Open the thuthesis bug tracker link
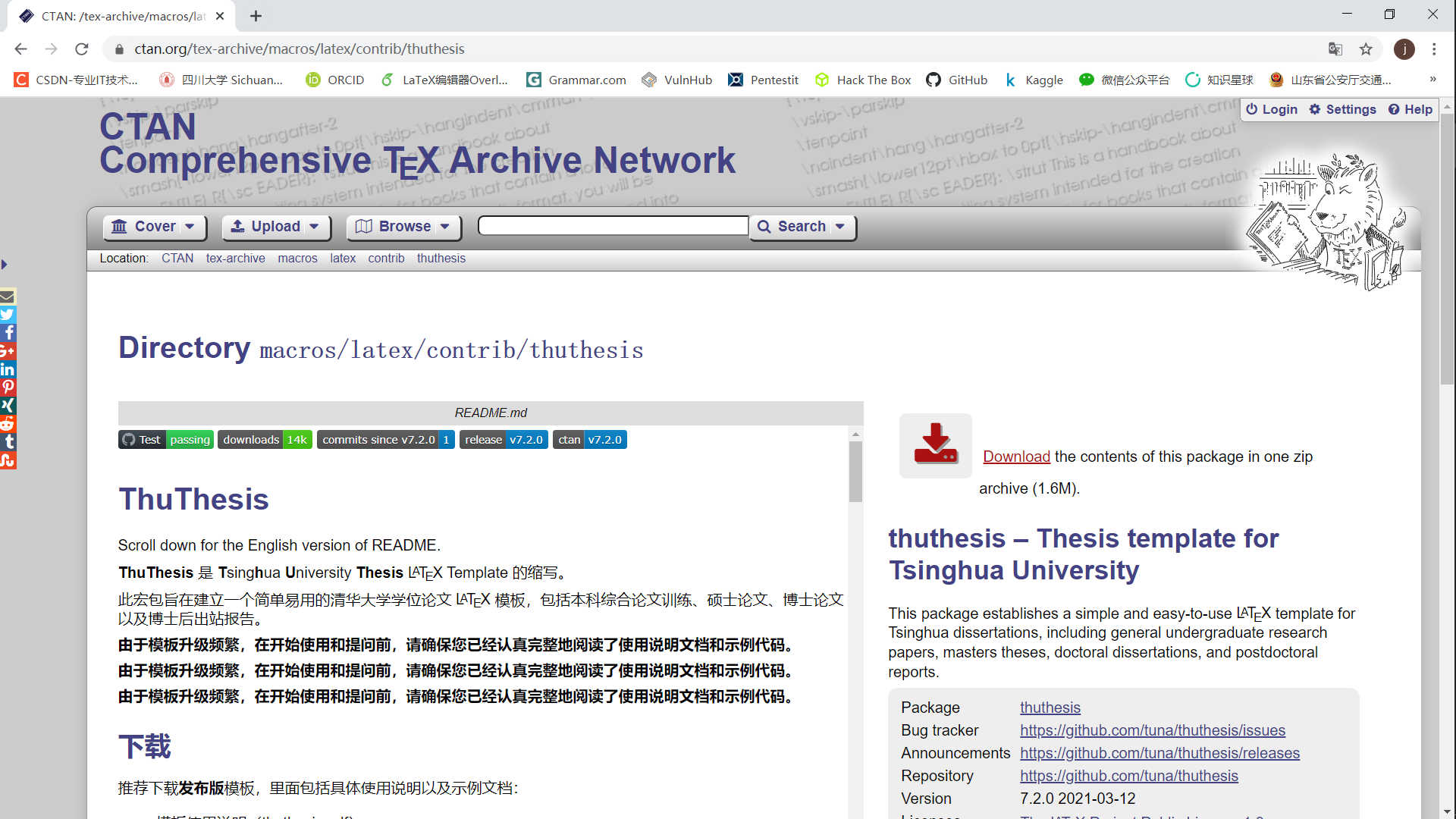 pos(1152,730)
